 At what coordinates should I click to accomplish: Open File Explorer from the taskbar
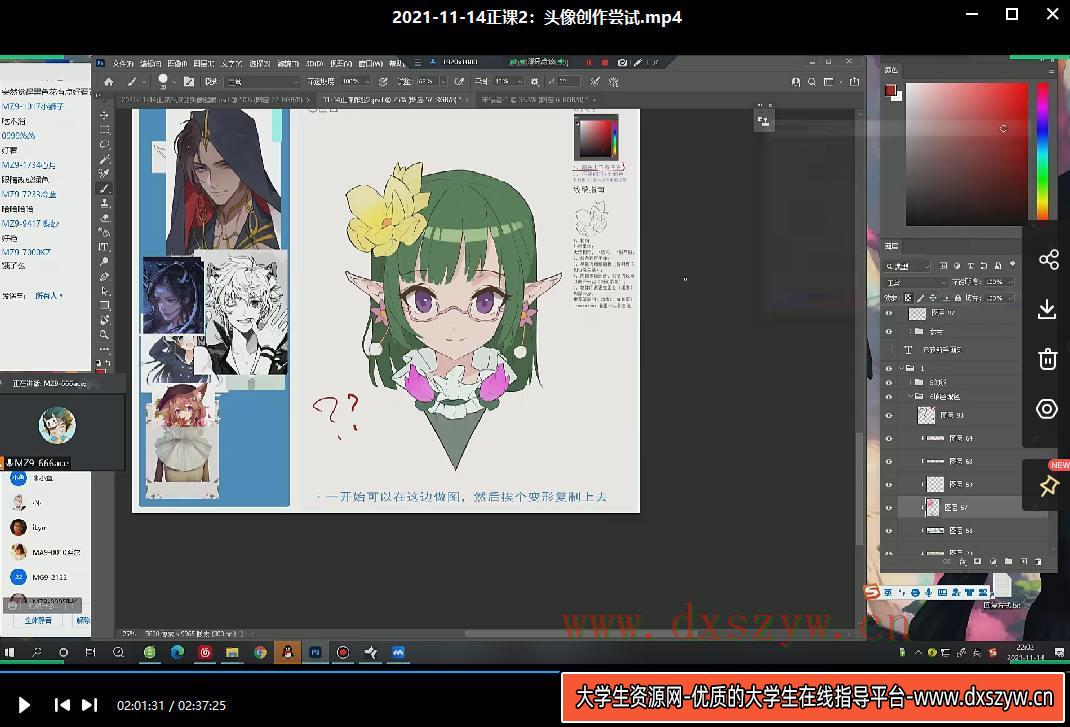coord(232,653)
